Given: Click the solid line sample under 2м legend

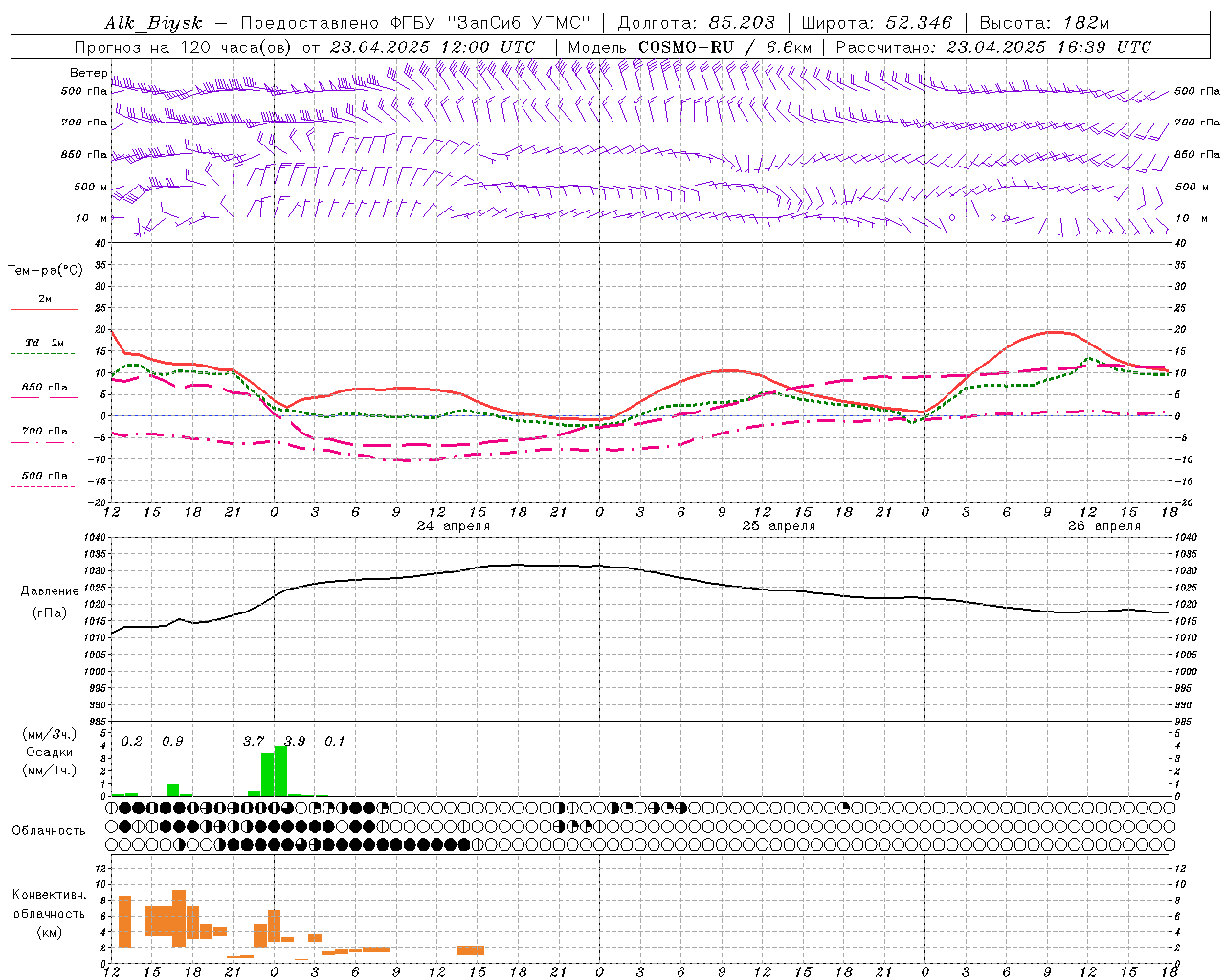Looking at the screenshot, I should pyautogui.click(x=44, y=309).
